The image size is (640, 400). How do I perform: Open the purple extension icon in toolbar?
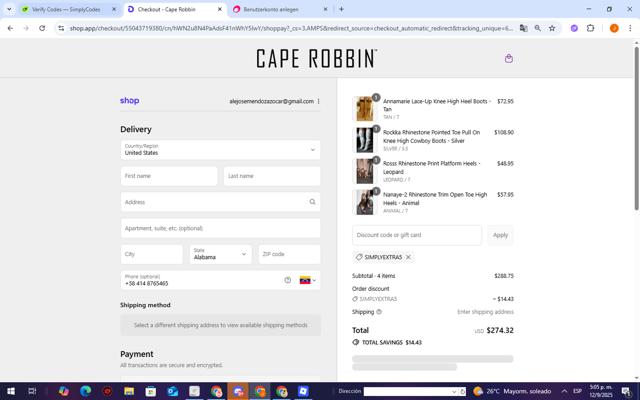(574, 28)
